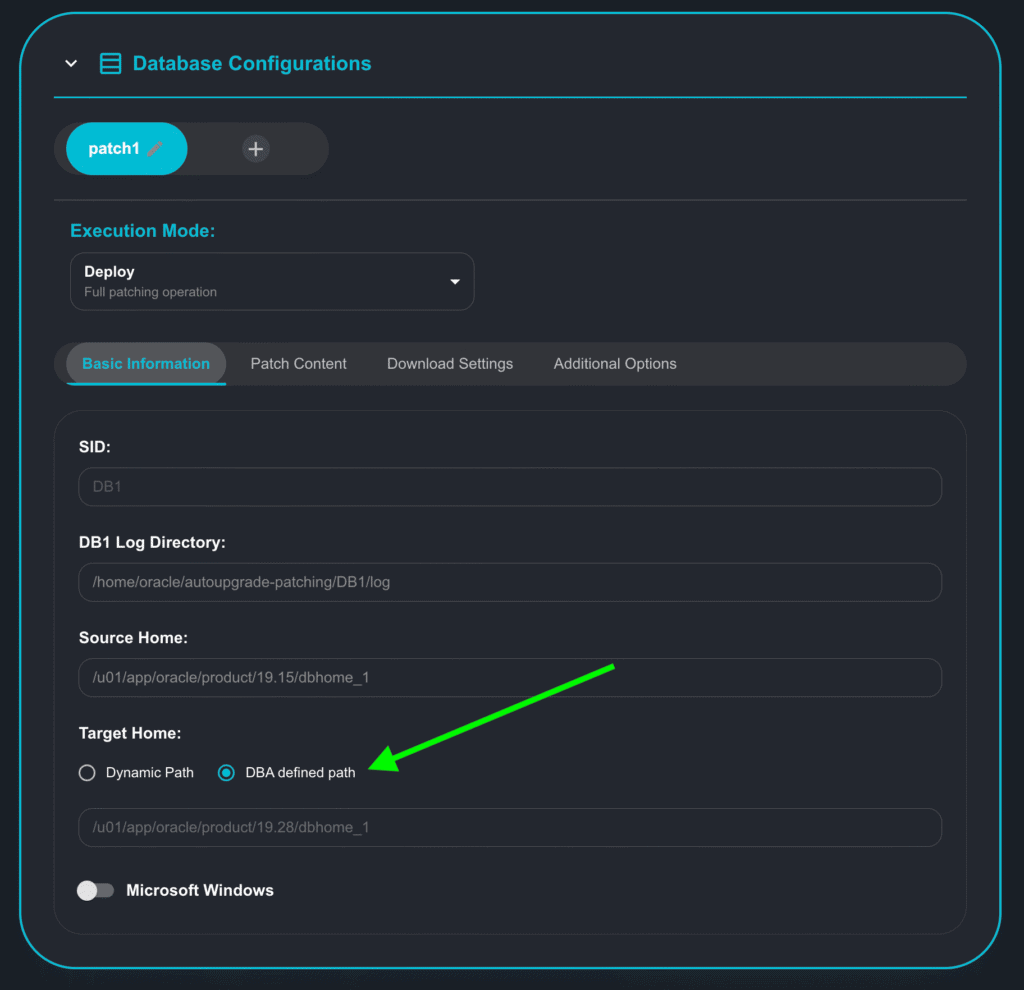Click the Microsoft Windows label text
Viewport: 1024px width, 990px height.
(200, 890)
